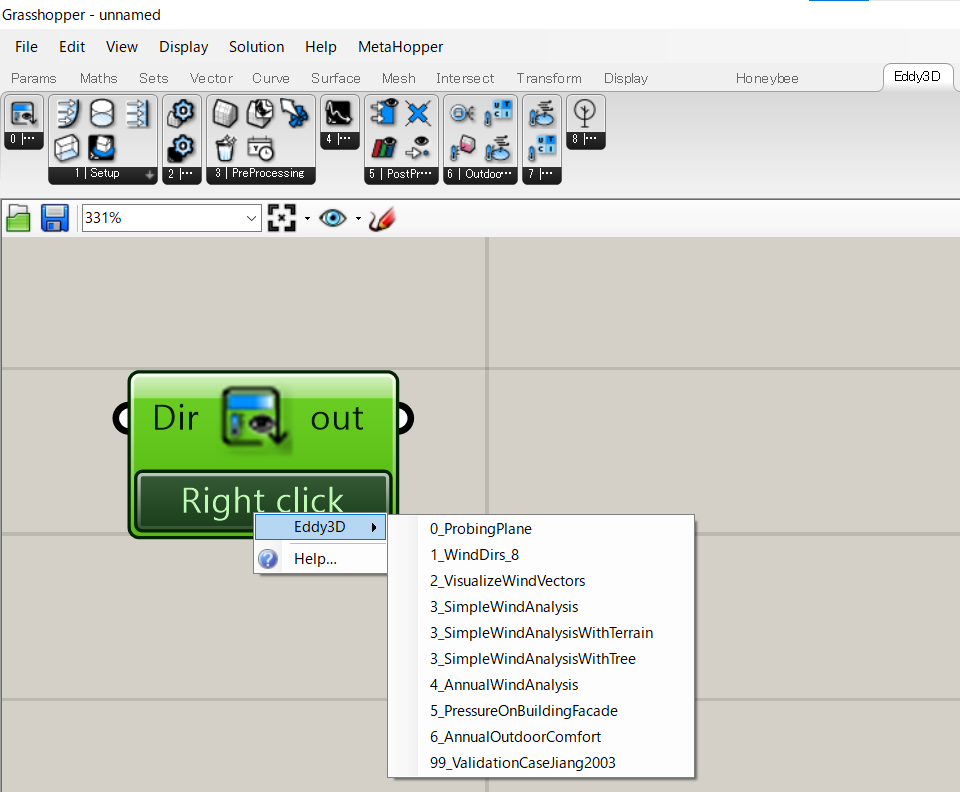Click the blue fan arrow icon in PreProcessing
This screenshot has height=792, width=960.
295,113
